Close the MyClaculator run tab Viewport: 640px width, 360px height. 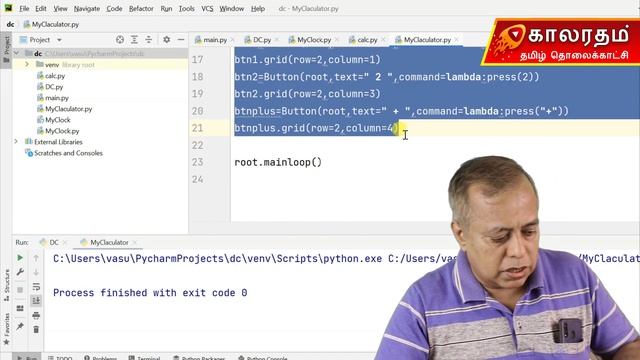[135, 242]
